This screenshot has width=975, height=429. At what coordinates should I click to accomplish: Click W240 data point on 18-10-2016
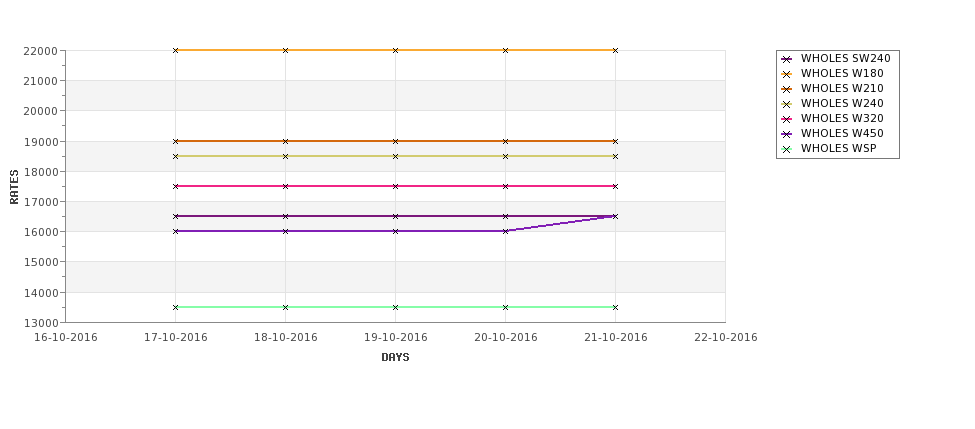[x=285, y=156]
